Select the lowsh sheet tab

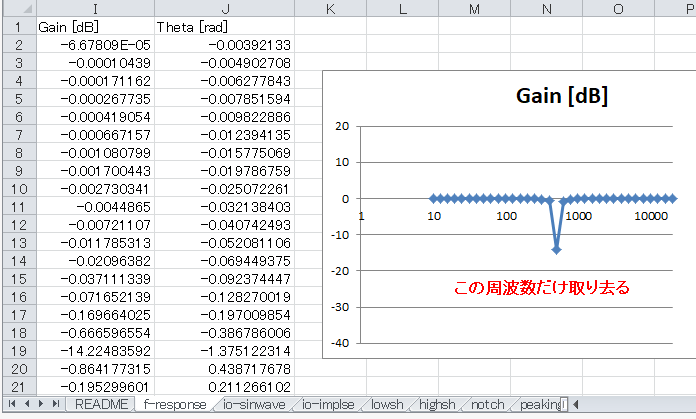[x=387, y=404]
